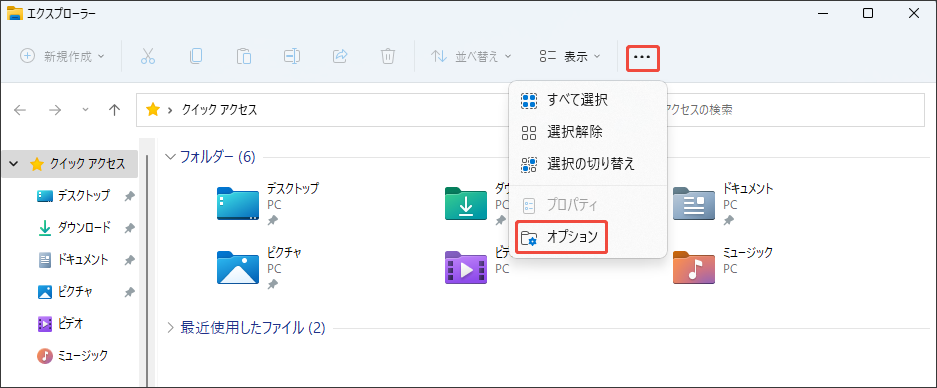
Task: Click the pin icon beside sidebar ダウンロード
Action: pos(129,228)
